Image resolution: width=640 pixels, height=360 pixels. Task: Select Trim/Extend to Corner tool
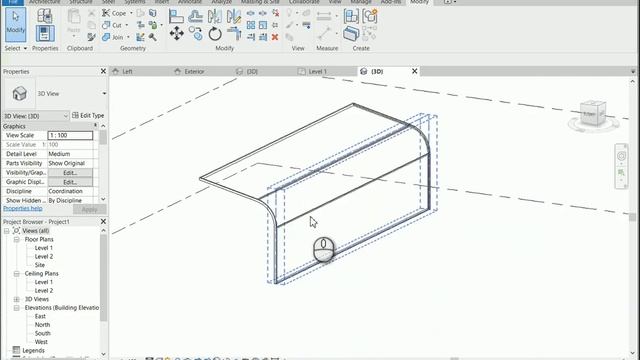click(234, 33)
